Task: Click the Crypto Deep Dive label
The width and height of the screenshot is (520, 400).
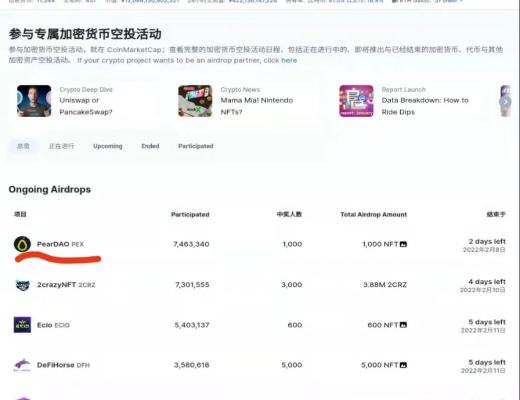Action: (86, 90)
